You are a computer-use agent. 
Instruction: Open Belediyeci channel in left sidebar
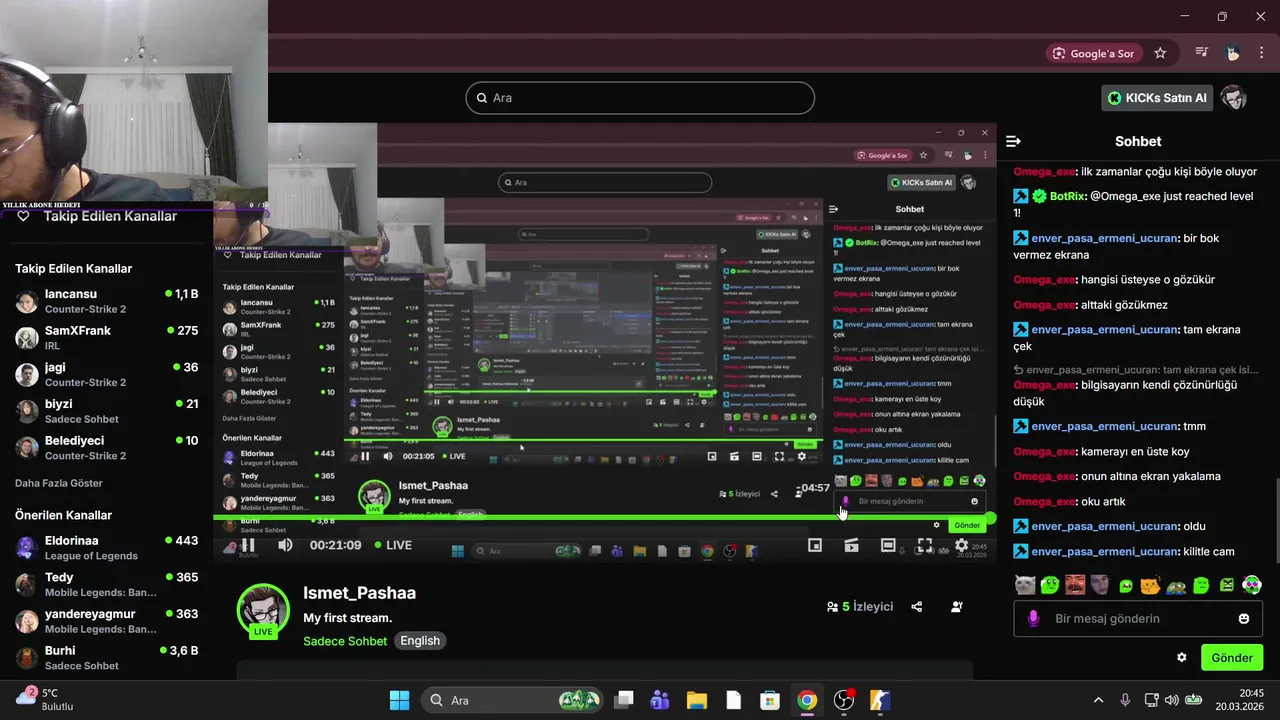pos(107,447)
